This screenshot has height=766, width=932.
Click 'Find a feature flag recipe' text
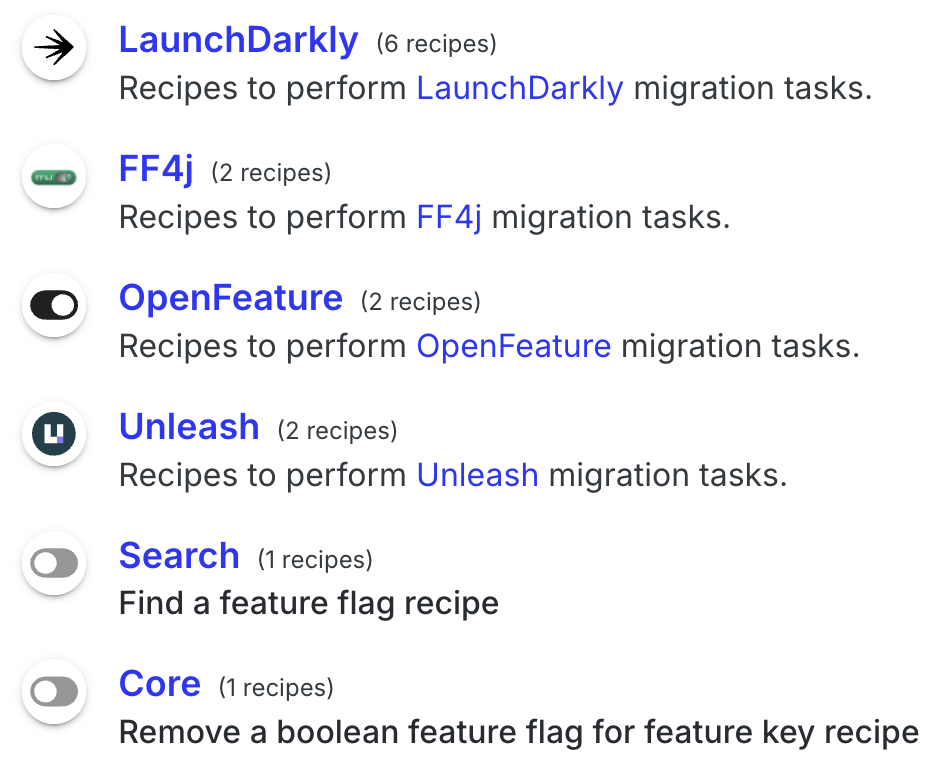click(308, 604)
